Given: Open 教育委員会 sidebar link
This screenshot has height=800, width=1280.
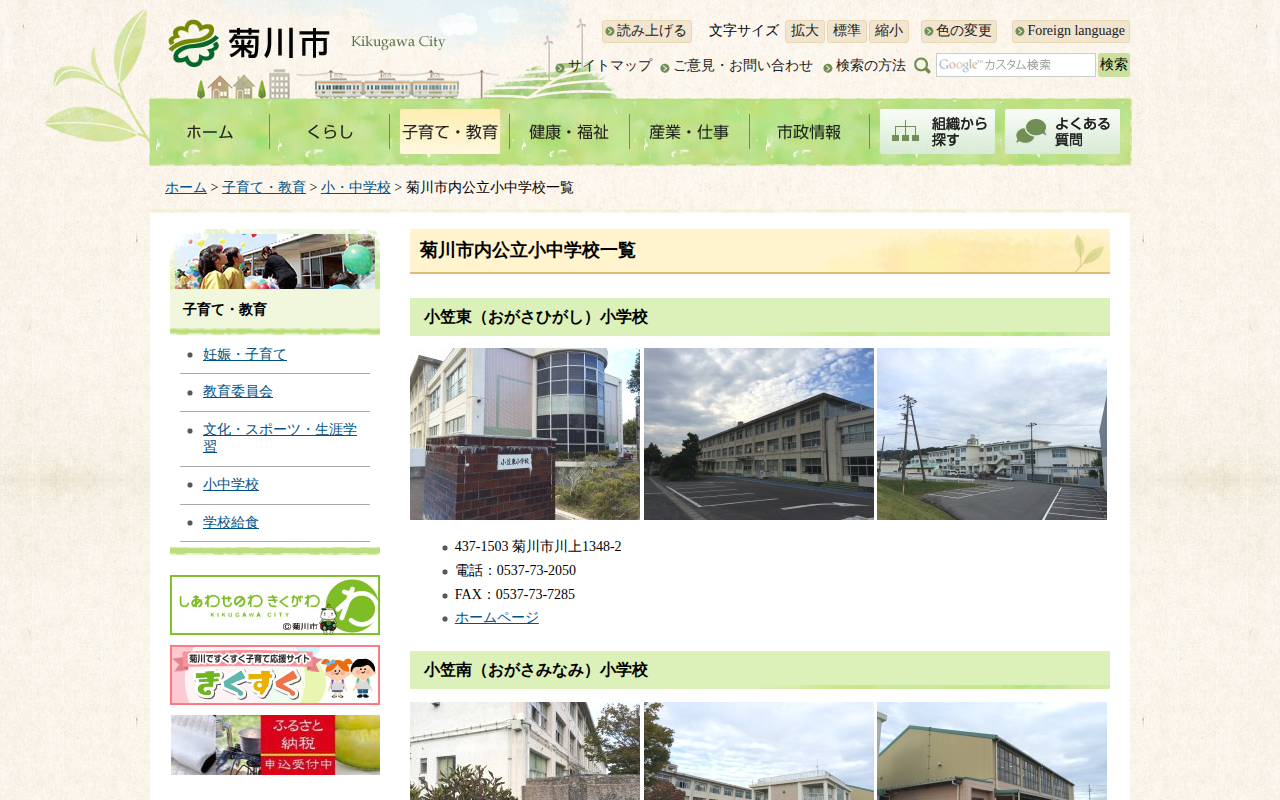Looking at the screenshot, I should point(238,392).
